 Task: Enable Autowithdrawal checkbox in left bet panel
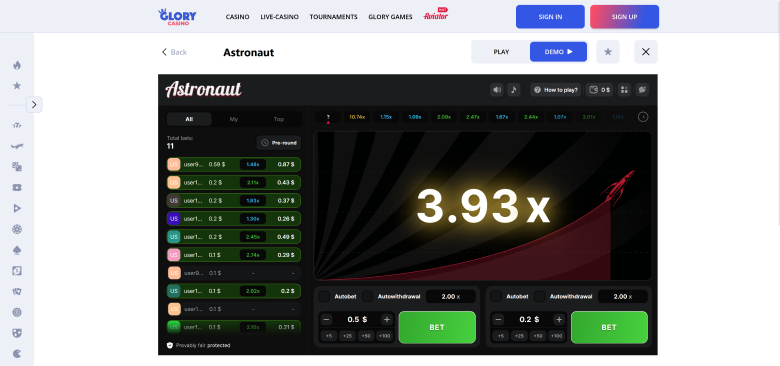pyautogui.click(x=367, y=296)
